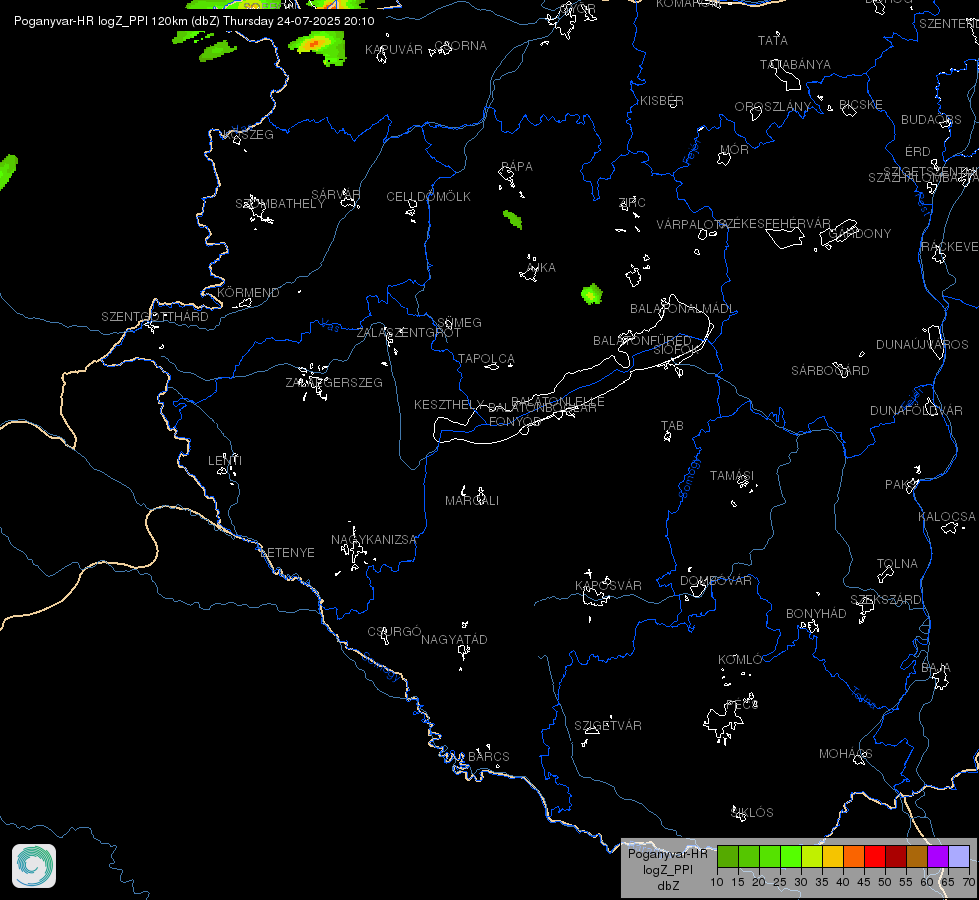Viewport: 979px width, 900px height.
Task: Click the SZENTGOTTHÁRD city label
Action: pos(155,317)
